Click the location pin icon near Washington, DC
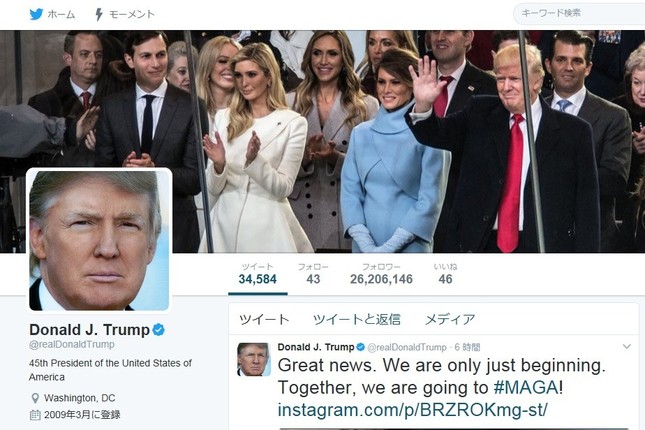The height and width of the screenshot is (430, 645). click(35, 398)
